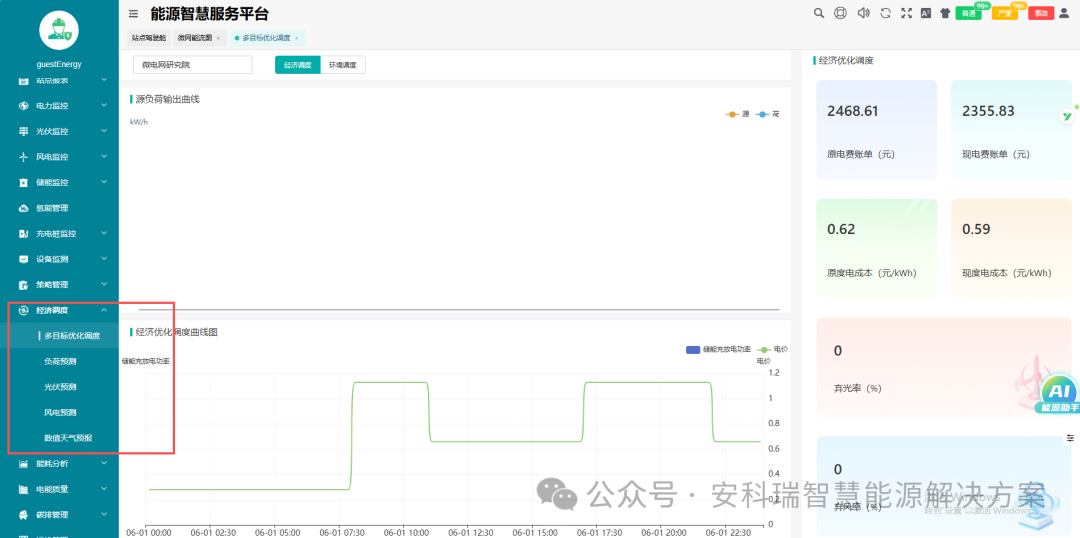
Task: Click the 经济调度 circular icon
Action: pyautogui.click(x=23, y=310)
